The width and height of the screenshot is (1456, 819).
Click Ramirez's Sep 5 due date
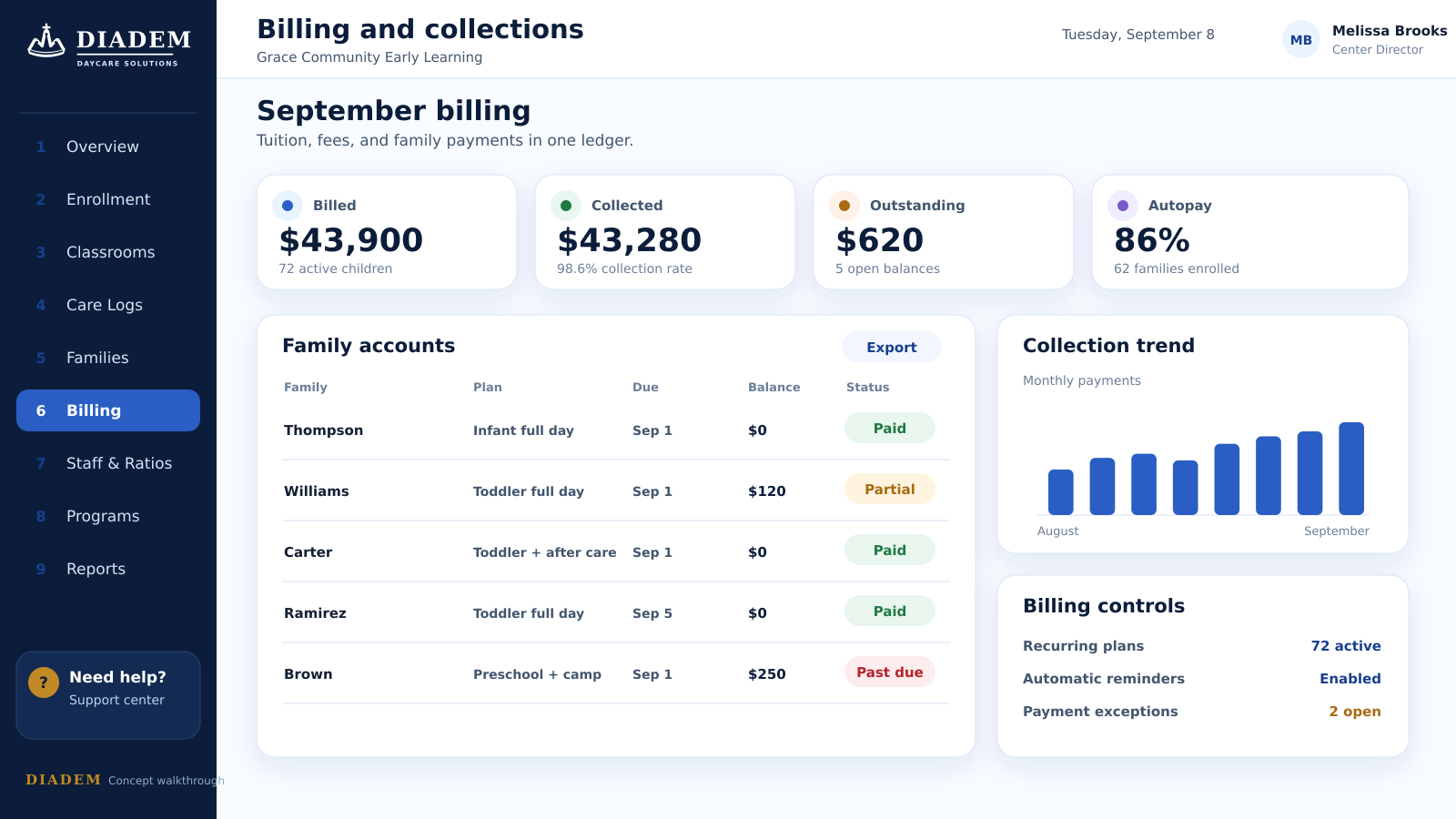click(x=652, y=613)
